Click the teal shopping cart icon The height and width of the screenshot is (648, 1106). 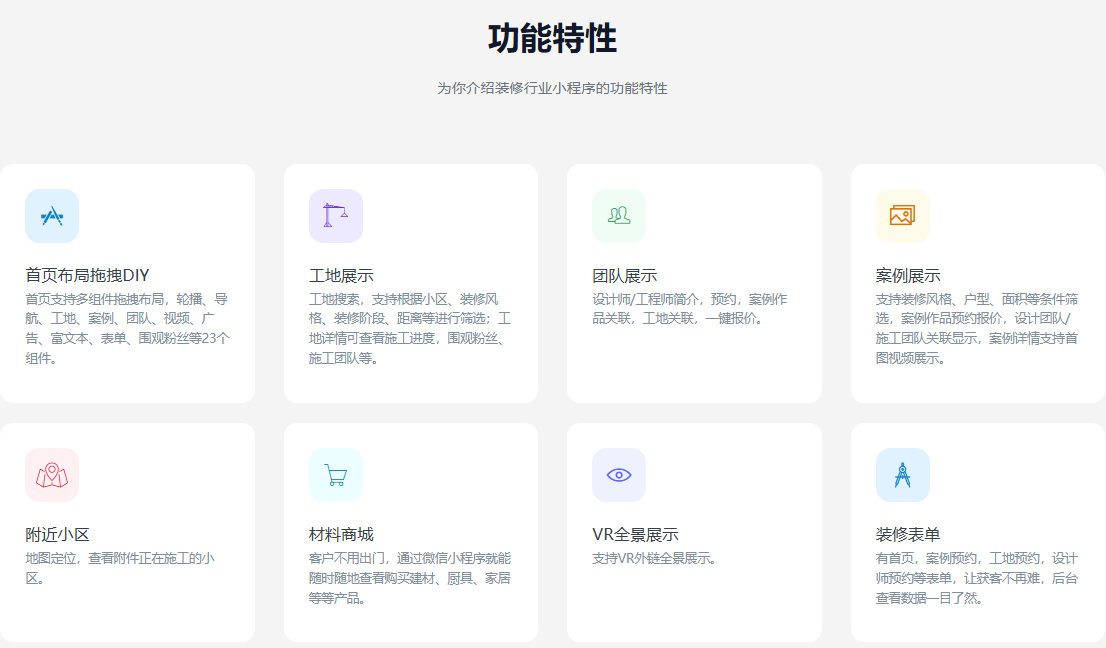335,475
